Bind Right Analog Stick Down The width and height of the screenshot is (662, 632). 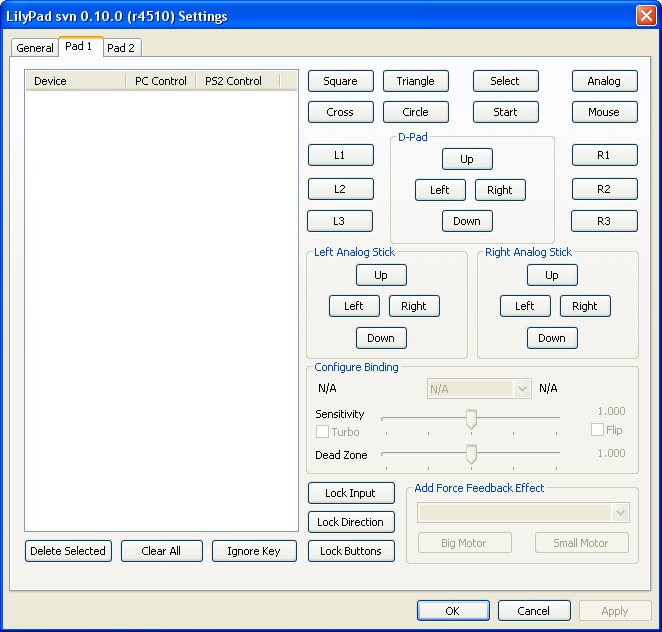click(552, 338)
